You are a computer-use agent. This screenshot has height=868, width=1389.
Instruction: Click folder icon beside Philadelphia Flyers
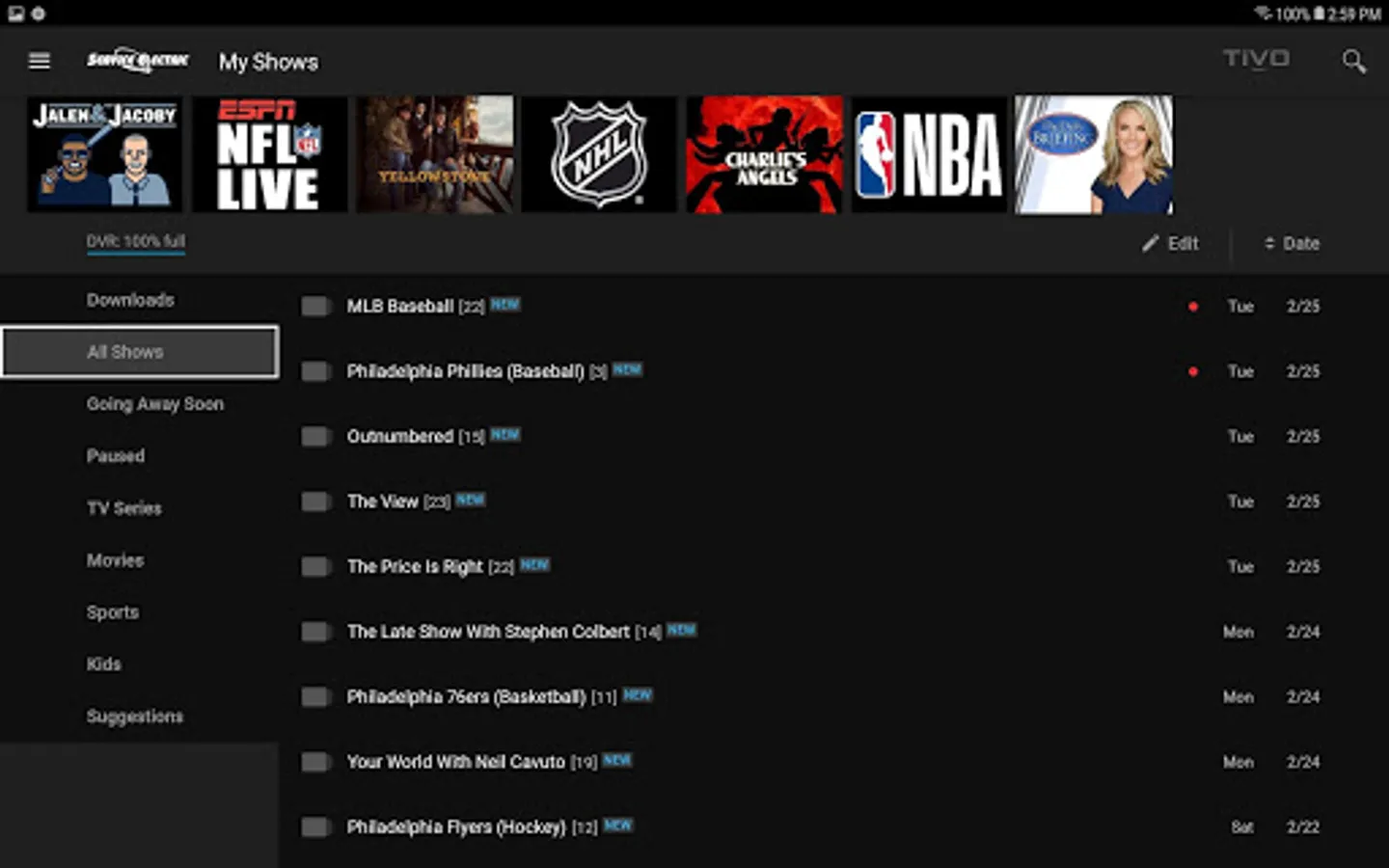pyautogui.click(x=315, y=827)
